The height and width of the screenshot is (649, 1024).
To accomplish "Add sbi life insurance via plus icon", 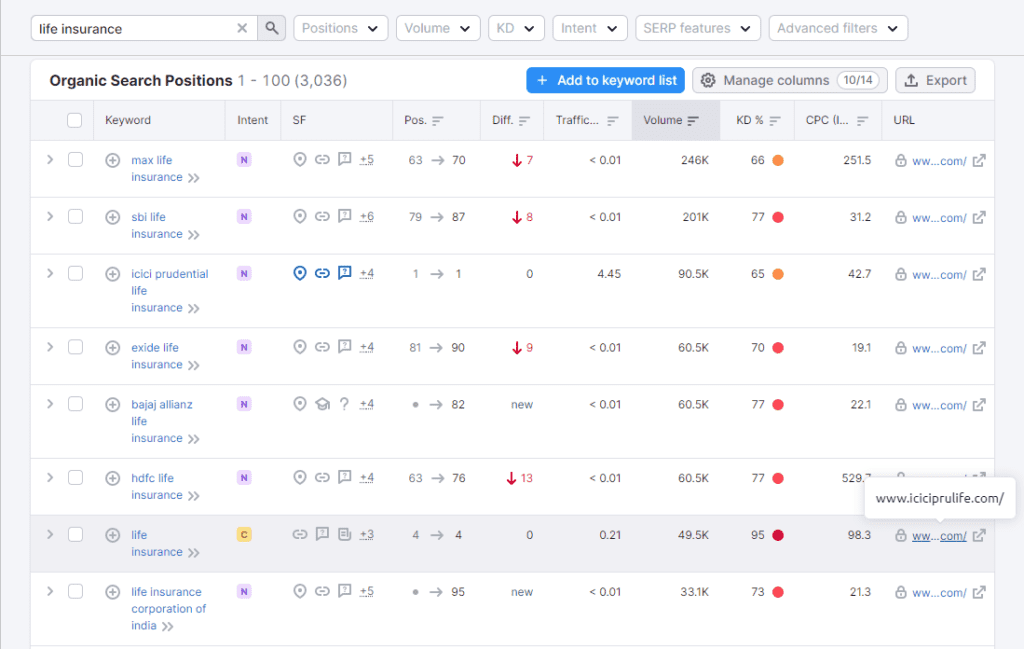I will 112,217.
